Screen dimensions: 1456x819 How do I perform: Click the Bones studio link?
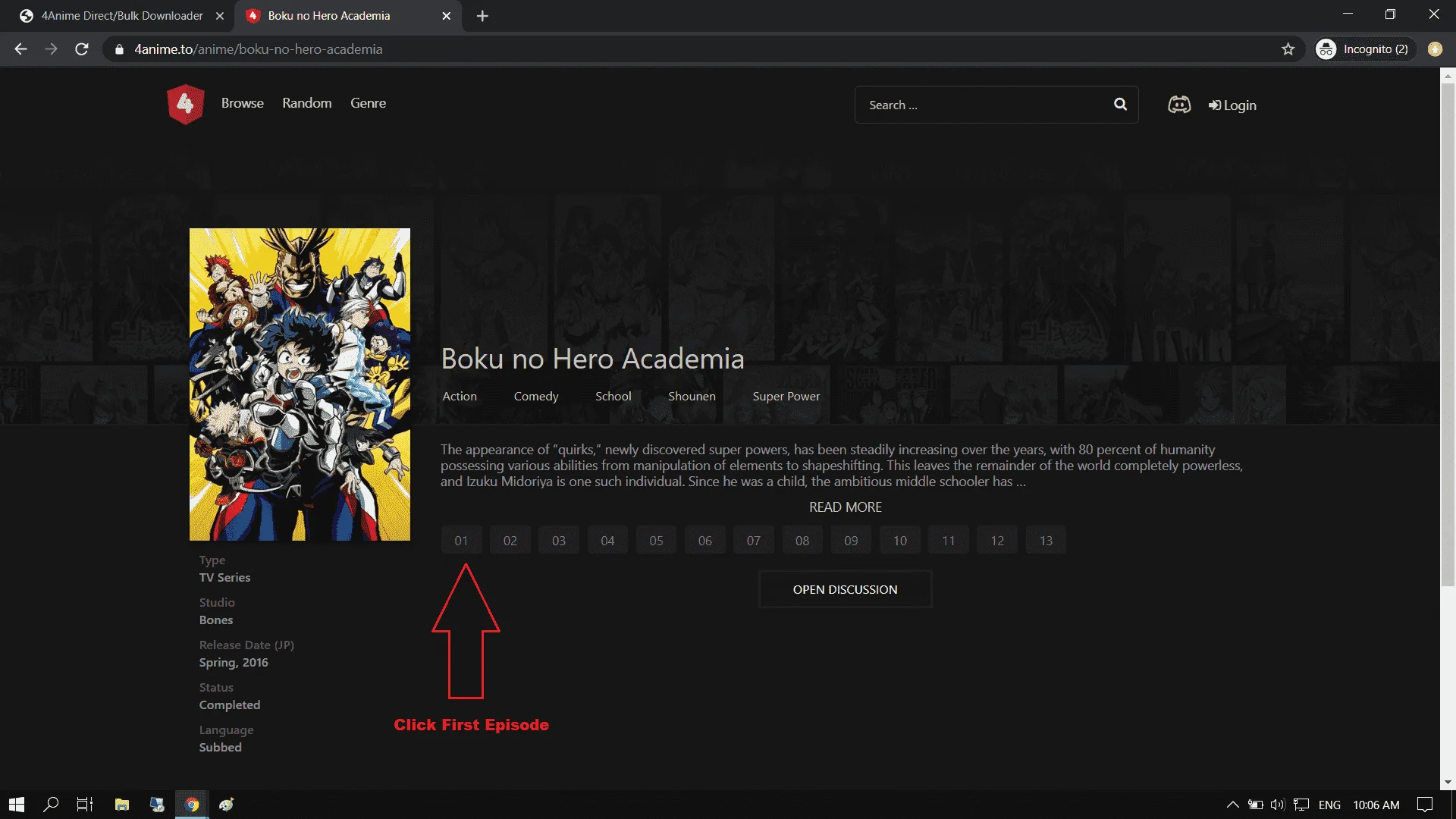pyautogui.click(x=216, y=620)
